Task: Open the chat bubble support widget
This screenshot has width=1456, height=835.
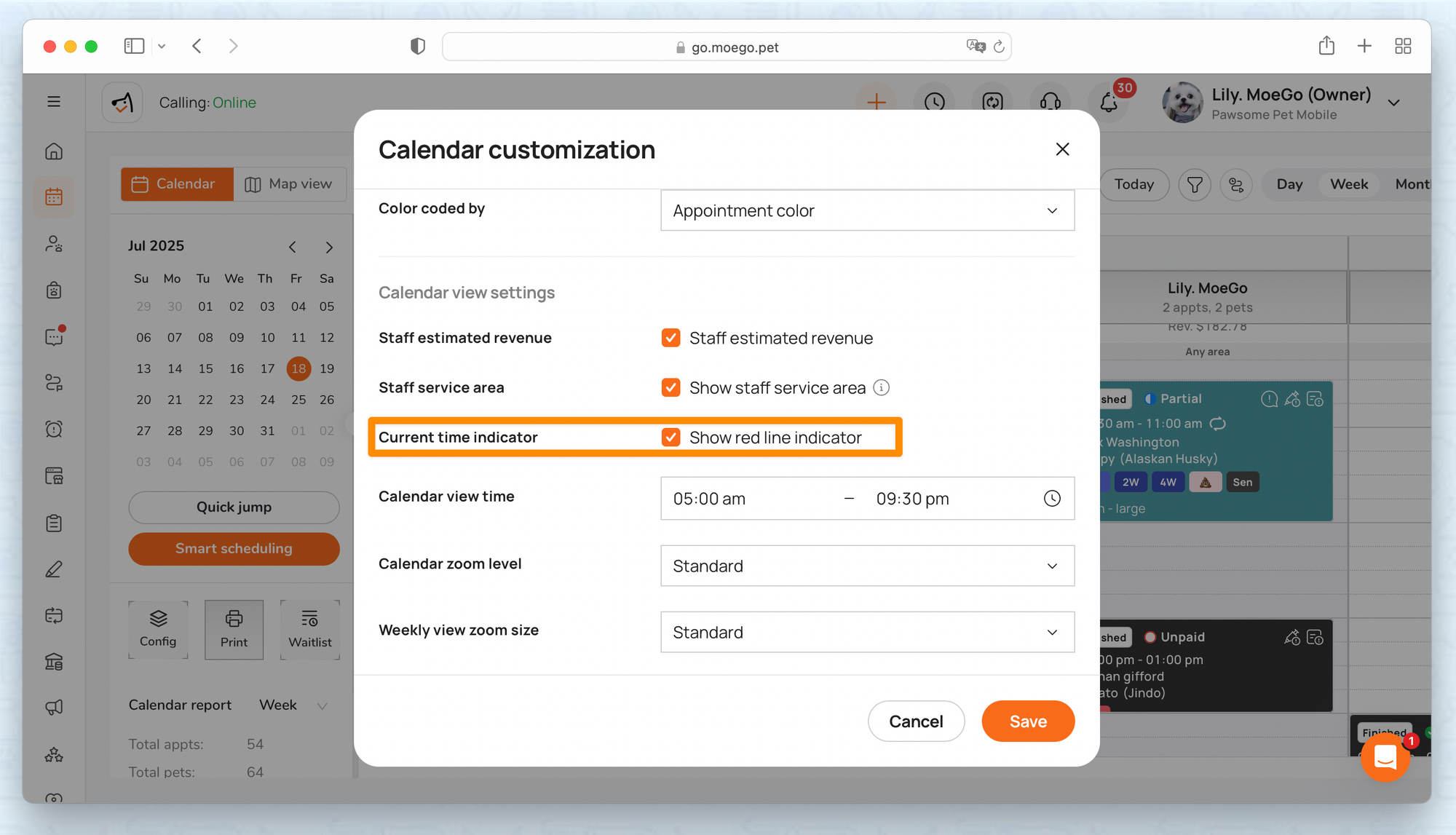Action: pyautogui.click(x=1385, y=758)
